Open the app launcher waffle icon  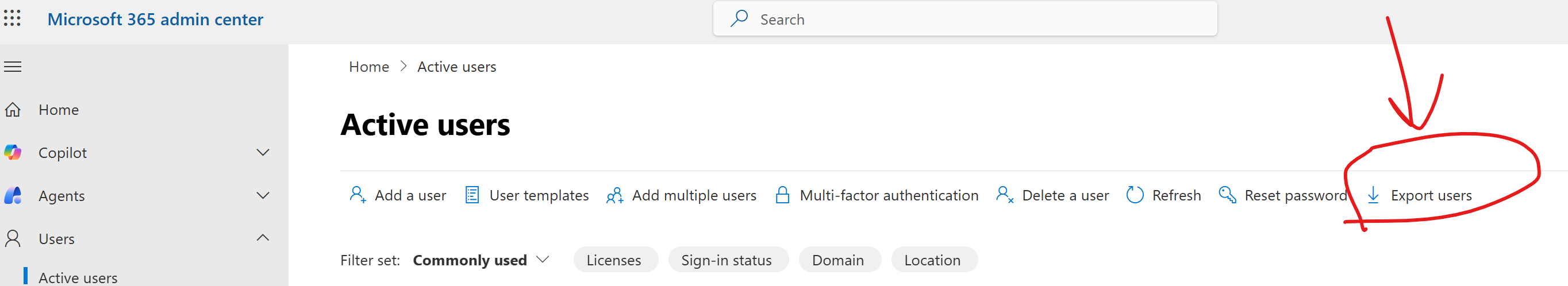[x=12, y=18]
